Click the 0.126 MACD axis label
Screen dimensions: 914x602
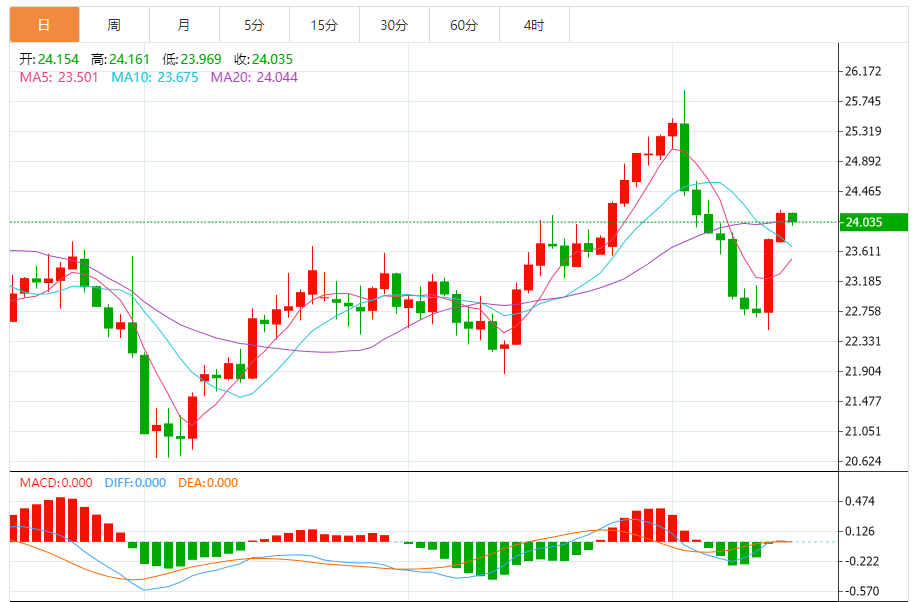[860, 531]
